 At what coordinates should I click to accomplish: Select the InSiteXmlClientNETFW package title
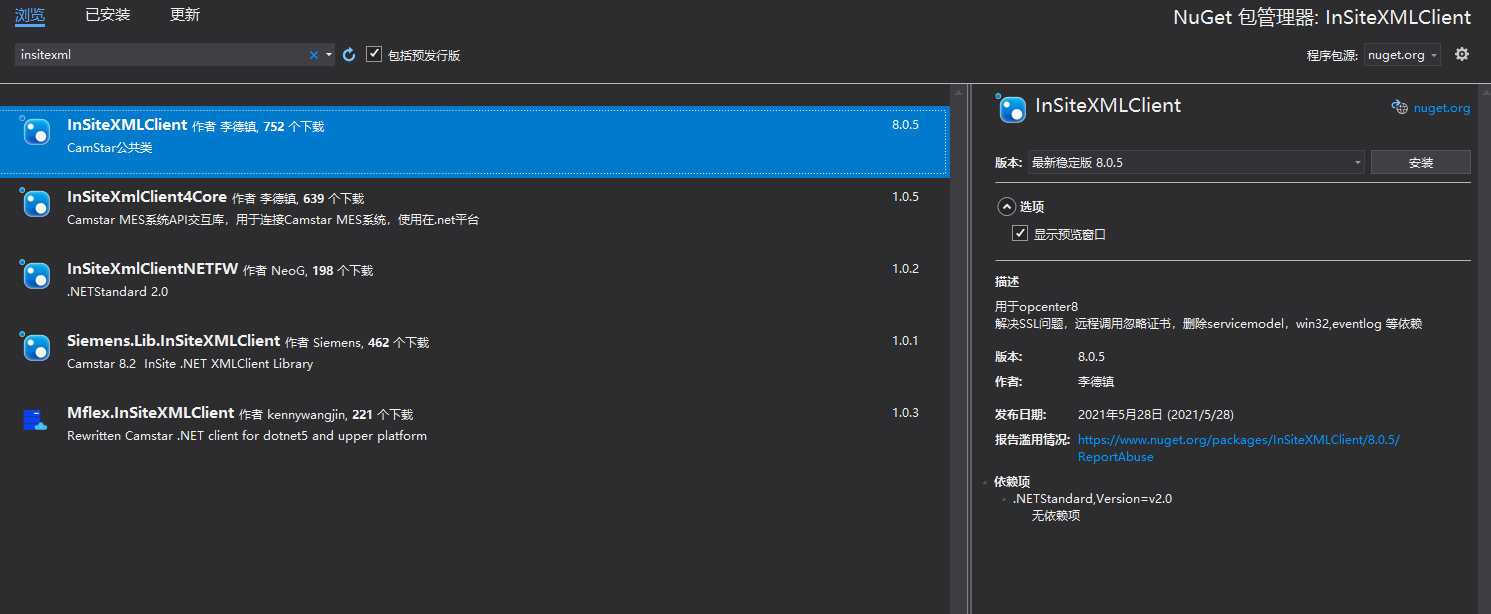(x=153, y=269)
